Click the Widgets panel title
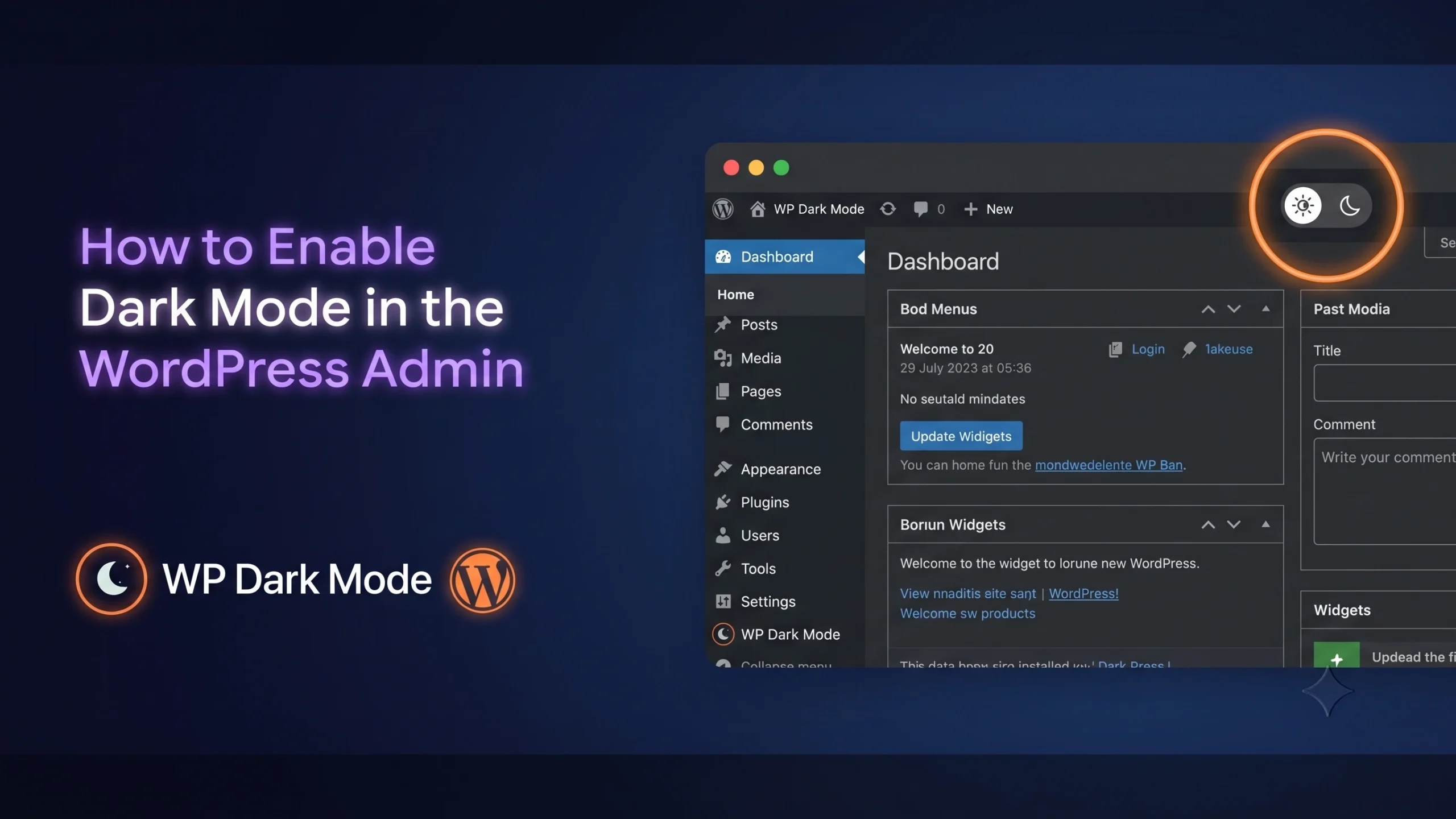1456x819 pixels. tap(1342, 610)
